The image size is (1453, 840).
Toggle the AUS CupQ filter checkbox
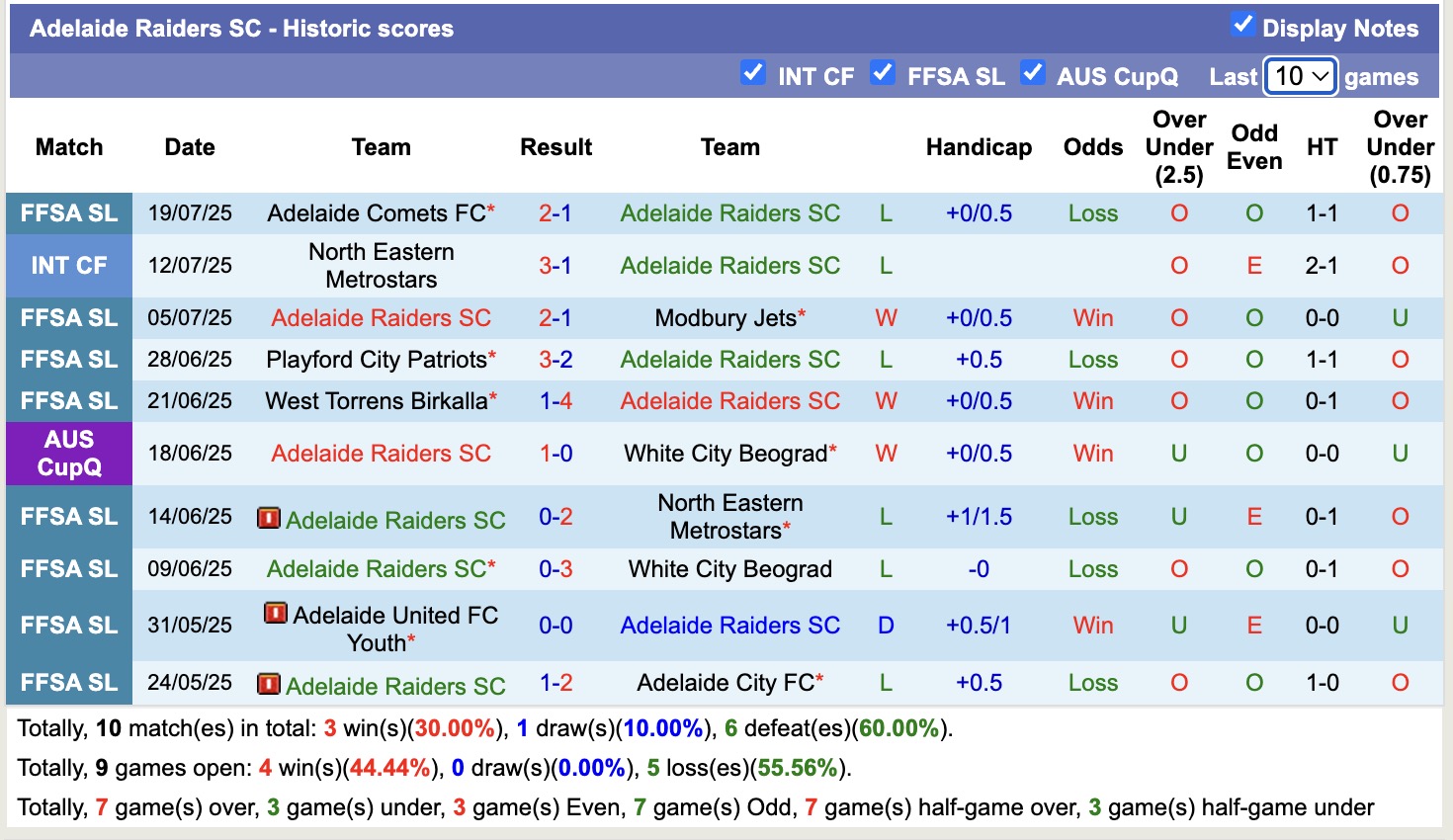point(1034,72)
